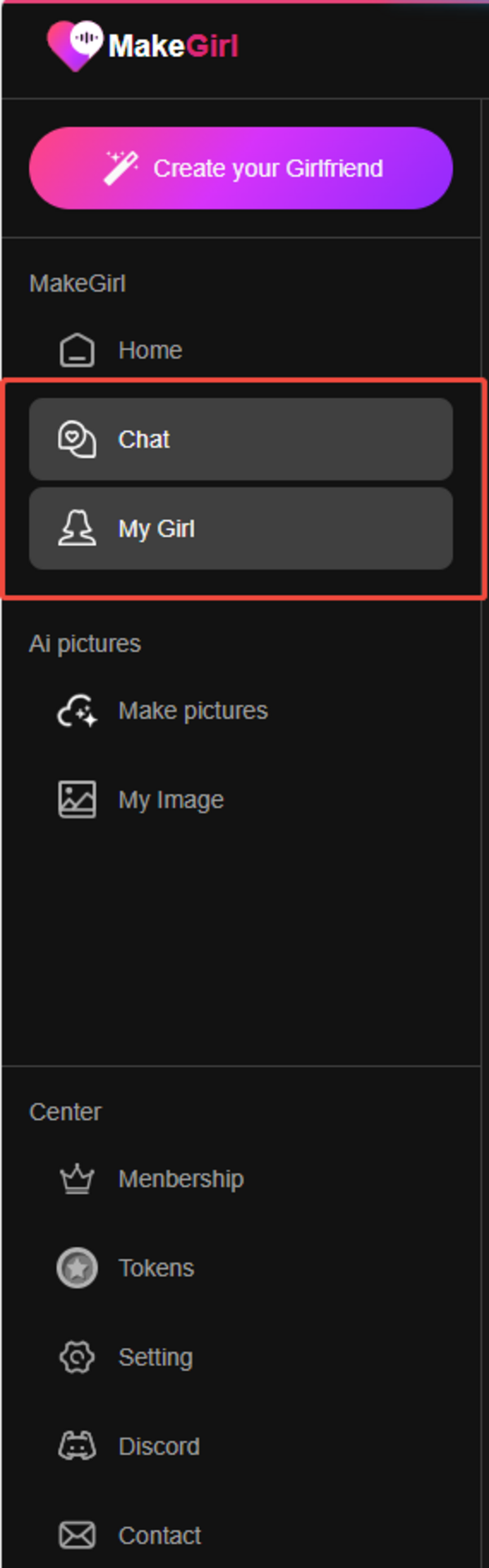This screenshot has width=489, height=1568.
Task: Open the Tokens text link
Action: click(156, 1268)
